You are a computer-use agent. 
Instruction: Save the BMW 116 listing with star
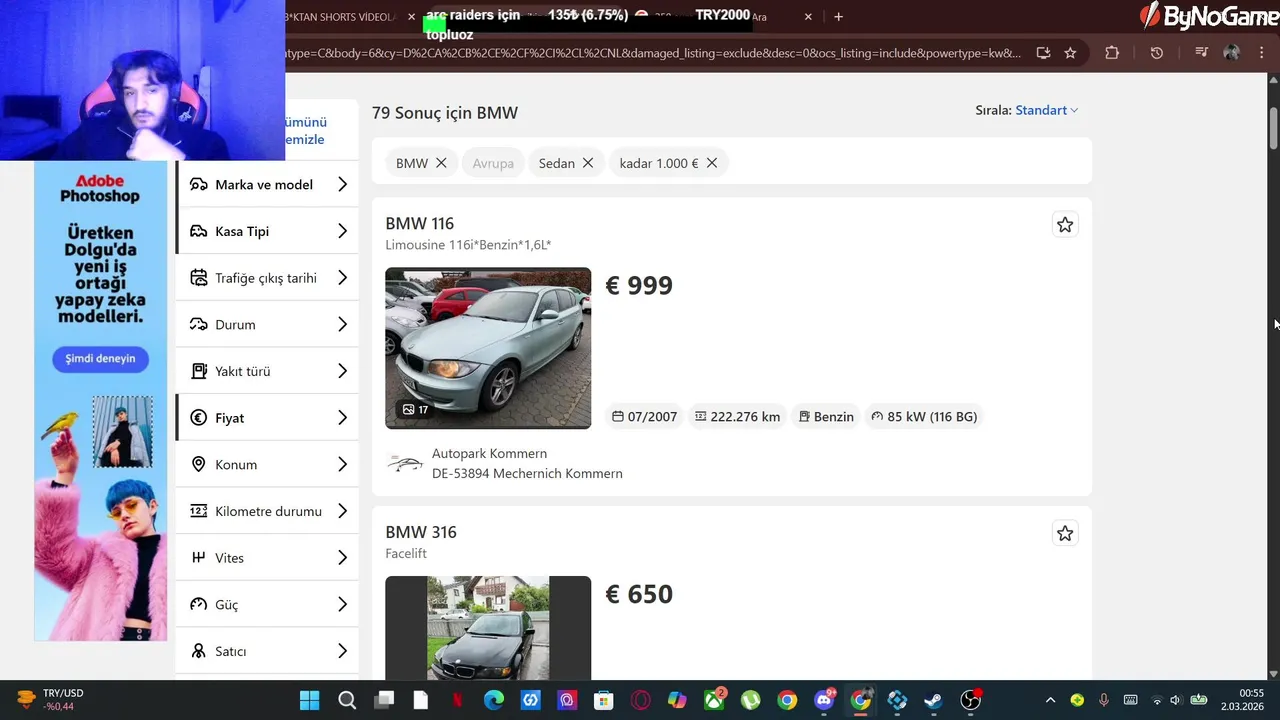(x=1065, y=225)
